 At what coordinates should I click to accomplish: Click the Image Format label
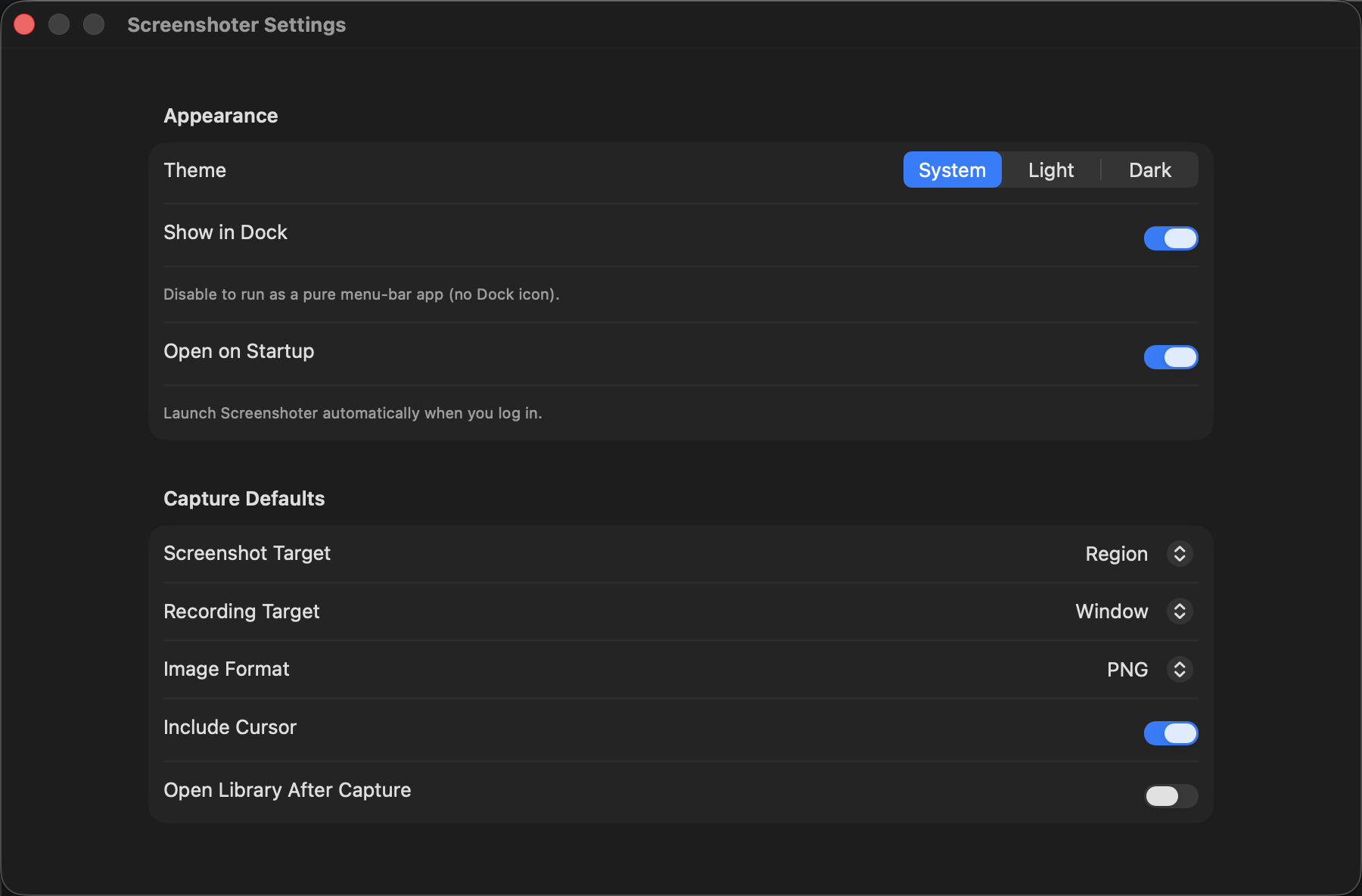pos(226,669)
